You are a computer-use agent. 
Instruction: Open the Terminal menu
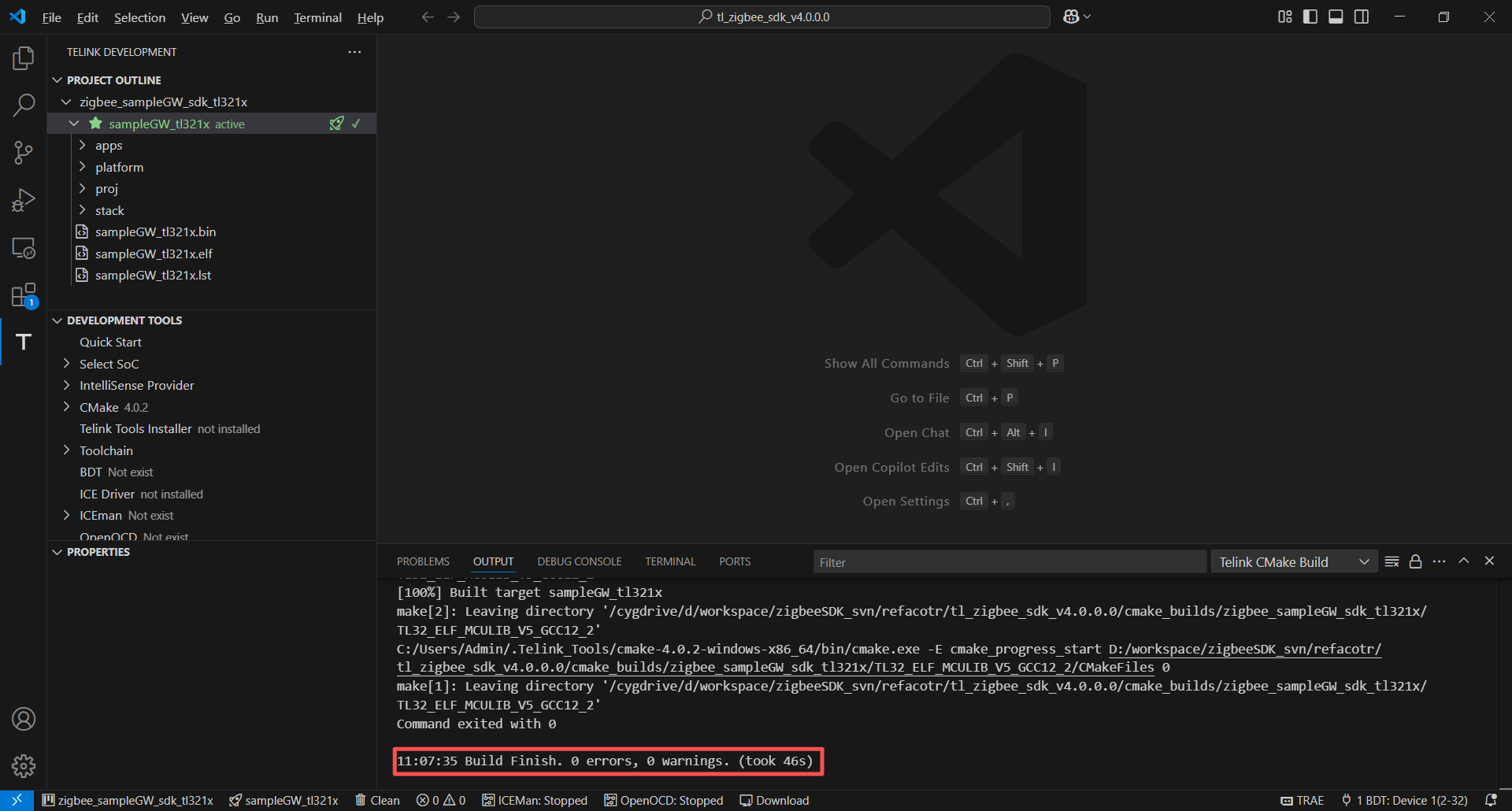point(317,17)
